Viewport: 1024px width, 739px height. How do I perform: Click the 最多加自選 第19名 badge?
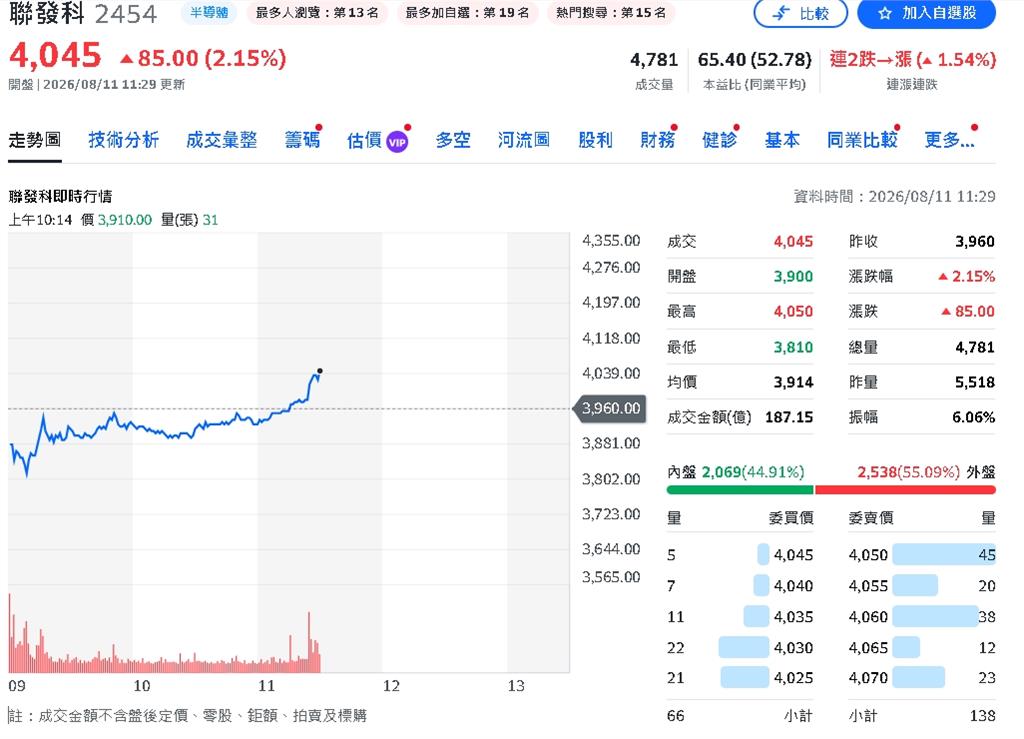point(467,12)
